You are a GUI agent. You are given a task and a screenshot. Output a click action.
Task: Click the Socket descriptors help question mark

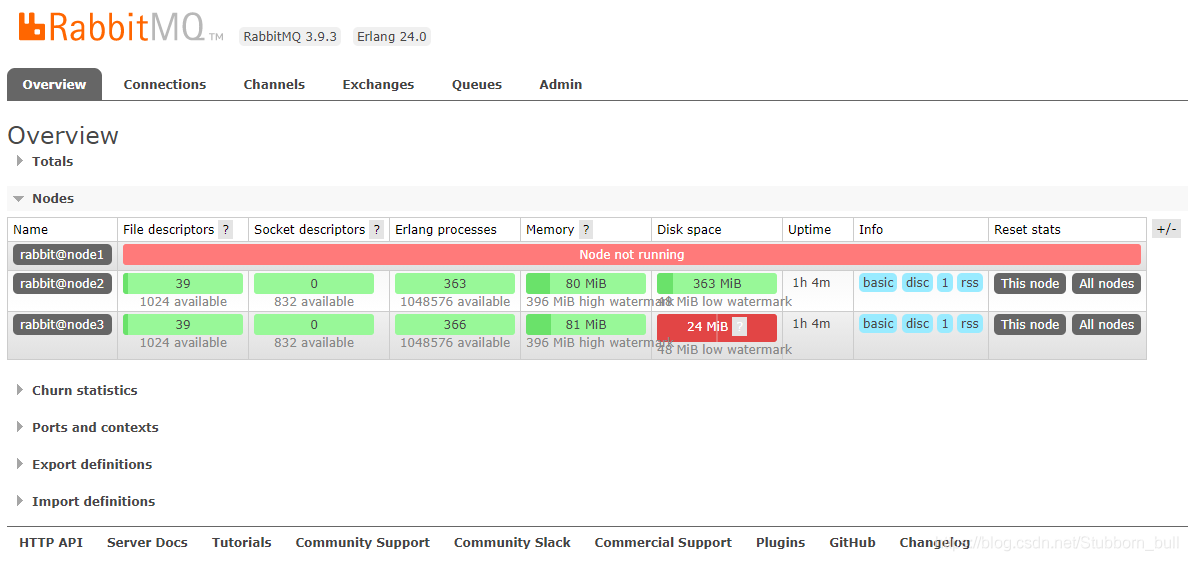[377, 230]
